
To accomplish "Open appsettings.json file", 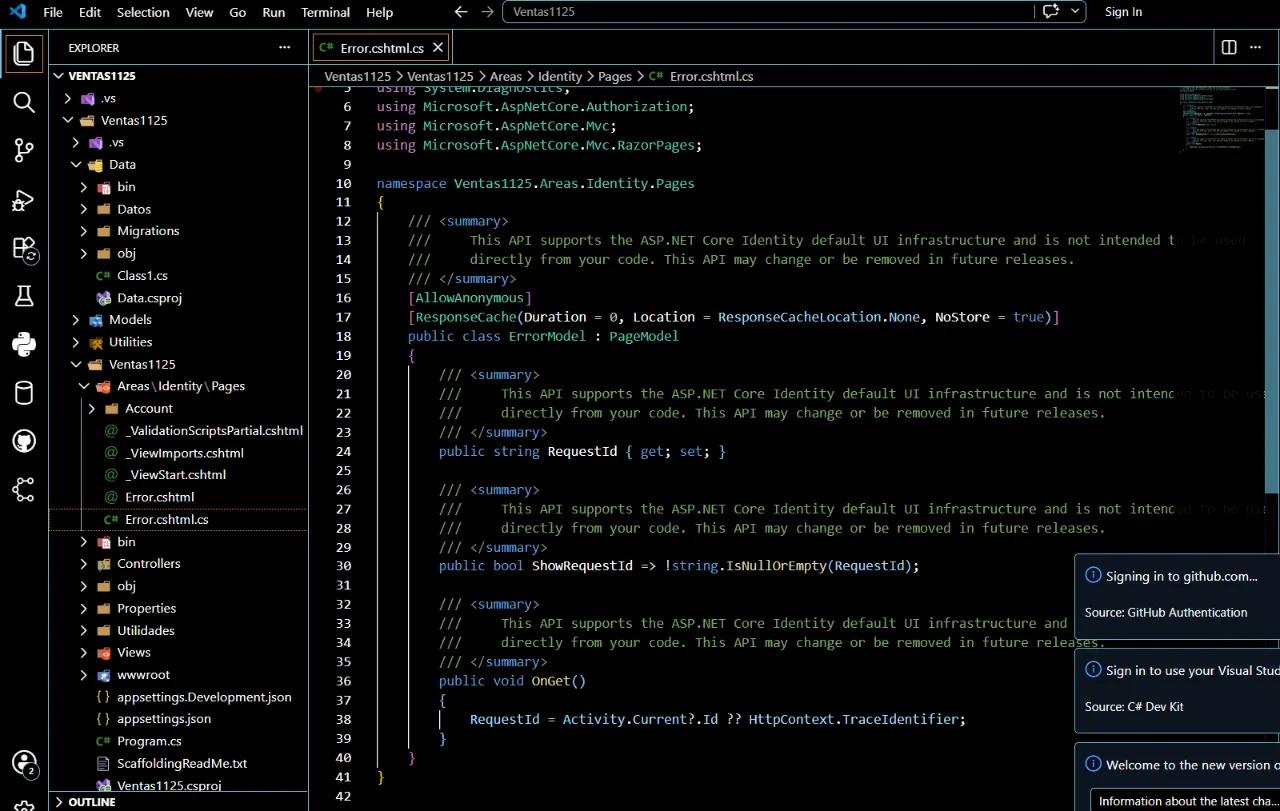I will point(164,719).
